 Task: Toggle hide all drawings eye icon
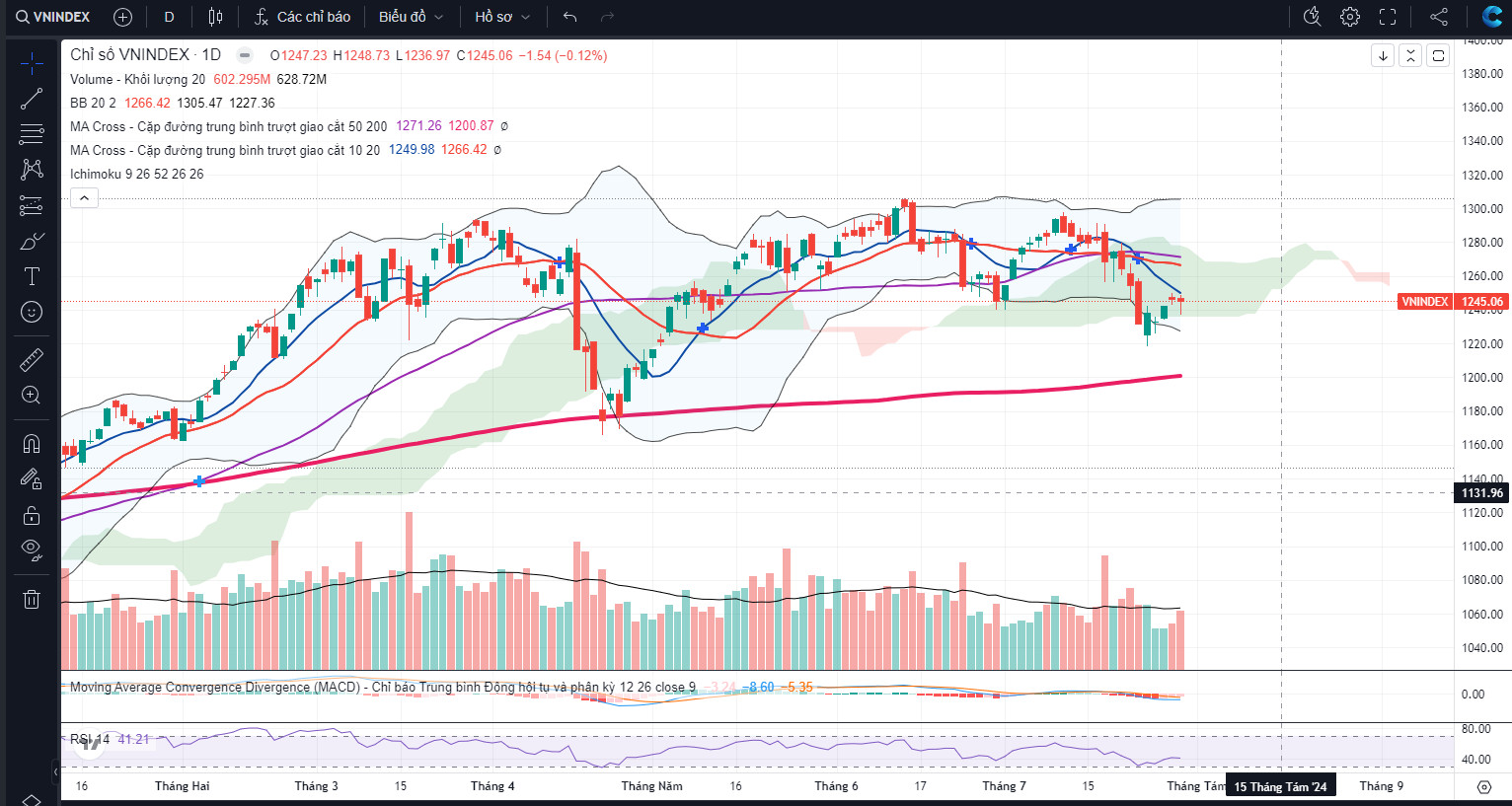click(32, 550)
